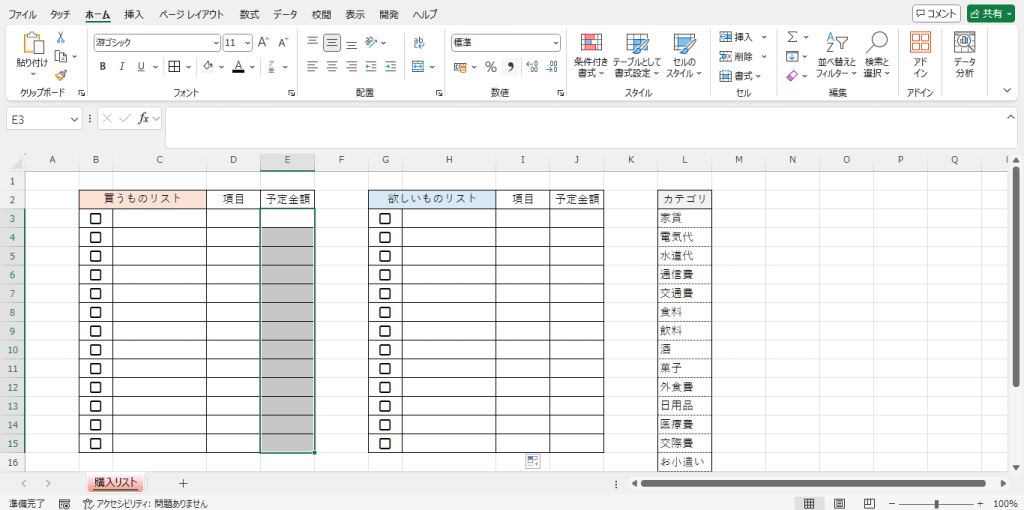Open the データ分析 tool
The width and height of the screenshot is (1024, 510).
pos(964,54)
